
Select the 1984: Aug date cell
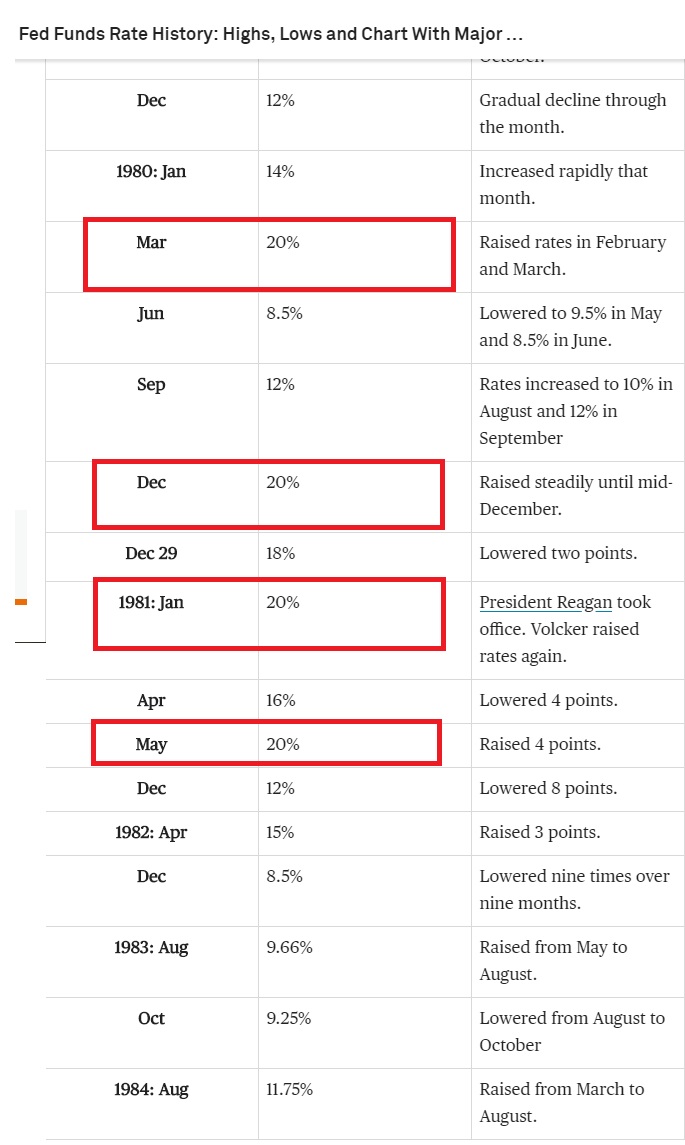click(151, 1090)
